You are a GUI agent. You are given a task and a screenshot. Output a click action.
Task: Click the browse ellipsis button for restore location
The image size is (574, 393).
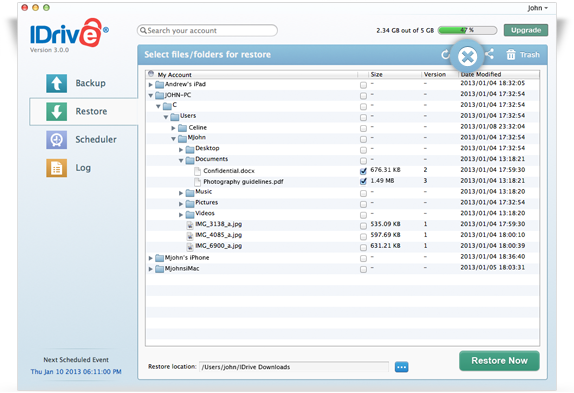401,367
